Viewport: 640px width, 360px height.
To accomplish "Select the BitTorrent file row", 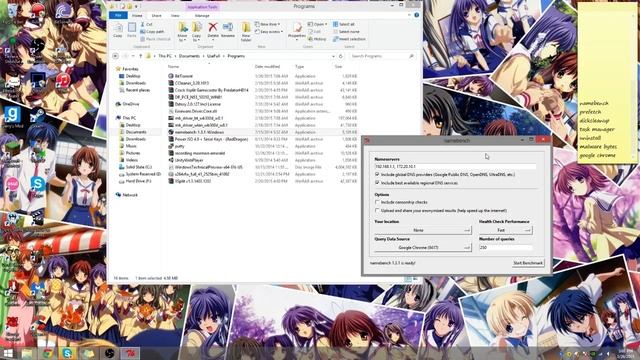I will [262, 76].
